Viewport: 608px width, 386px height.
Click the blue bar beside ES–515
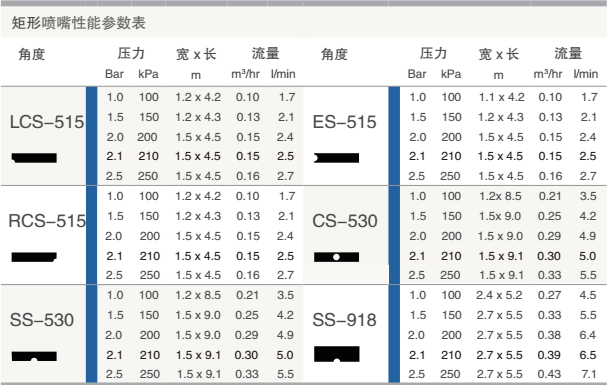394,136
